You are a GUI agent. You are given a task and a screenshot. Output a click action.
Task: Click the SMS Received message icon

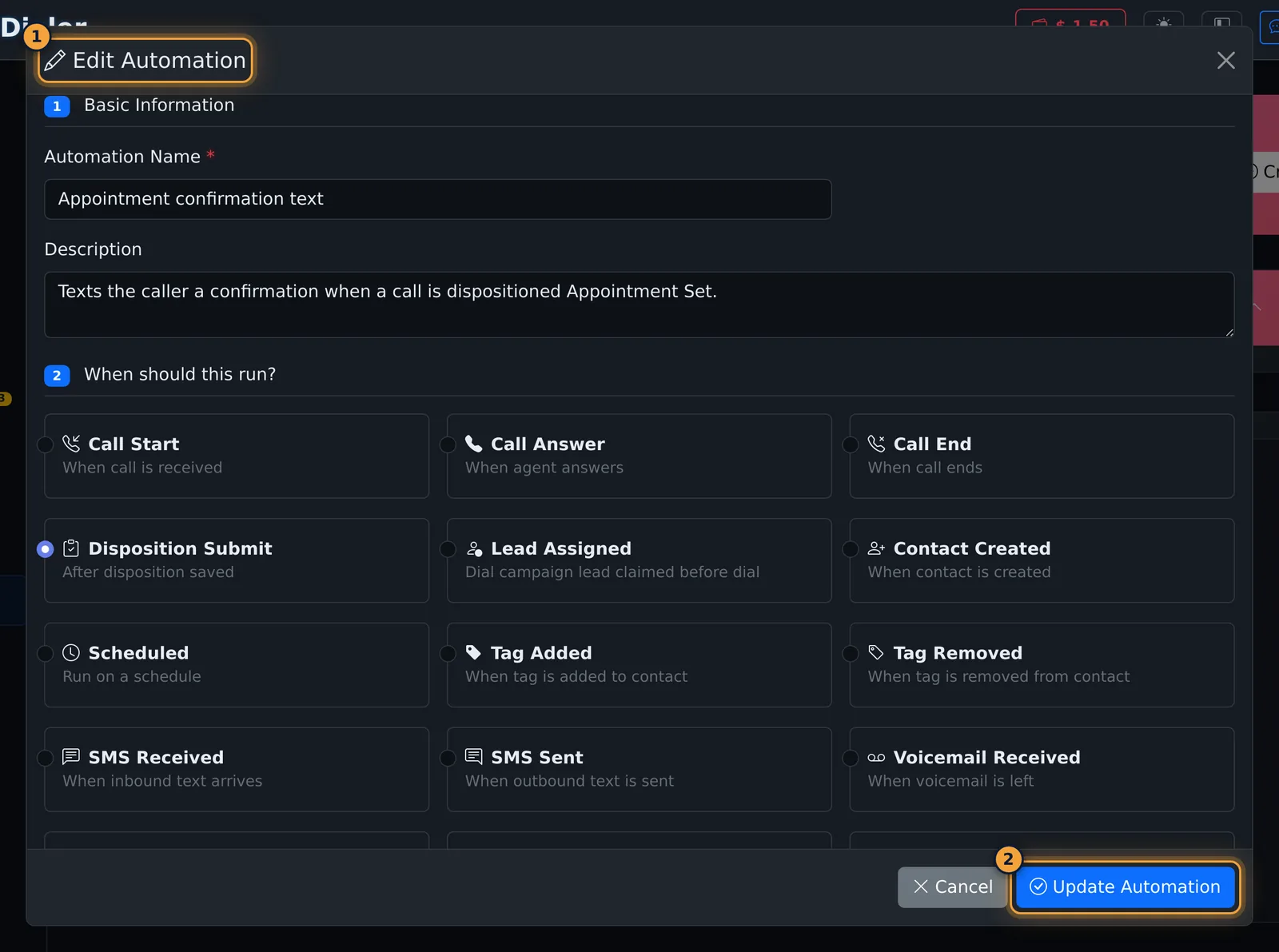pos(71,757)
